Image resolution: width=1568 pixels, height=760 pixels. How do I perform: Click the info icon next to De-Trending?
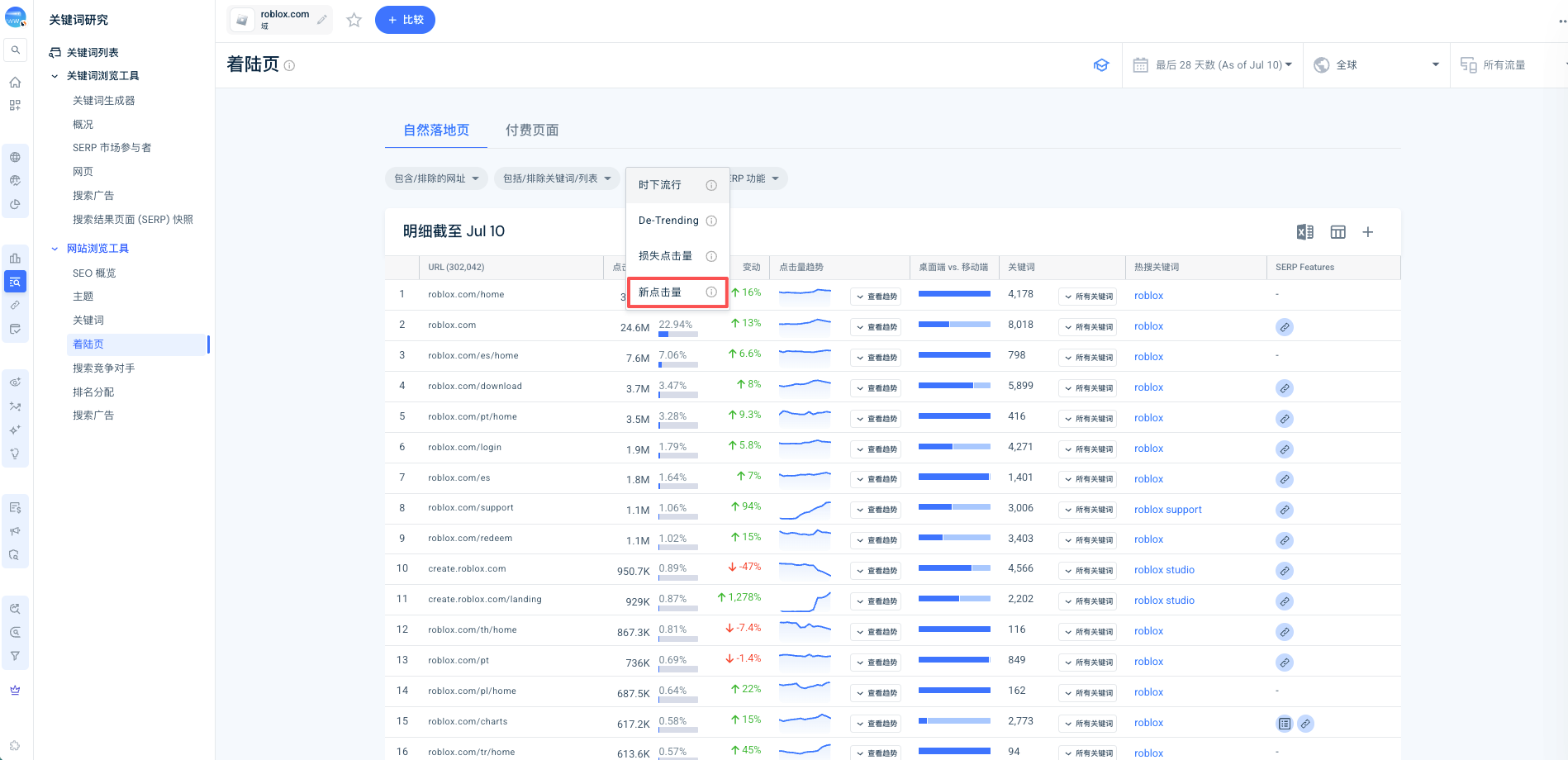tap(711, 221)
